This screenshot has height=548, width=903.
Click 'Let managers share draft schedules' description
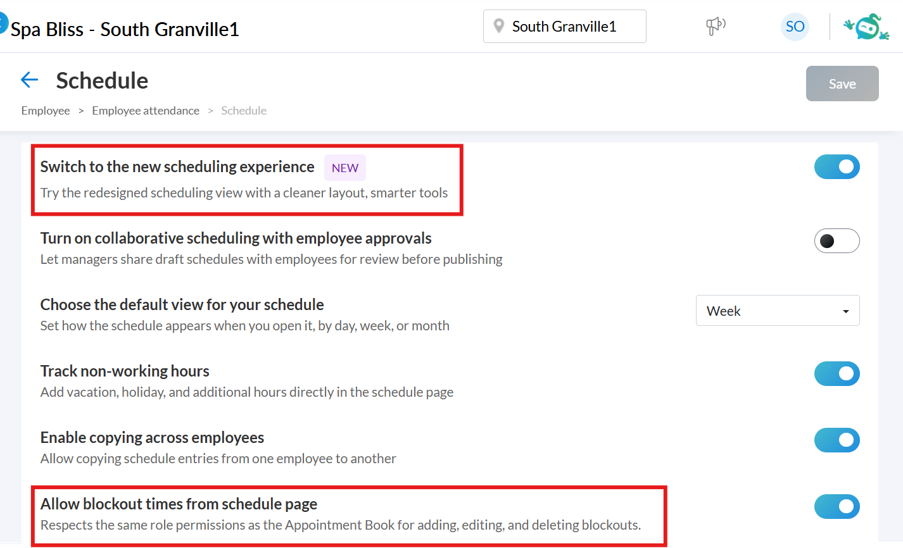coord(271,260)
